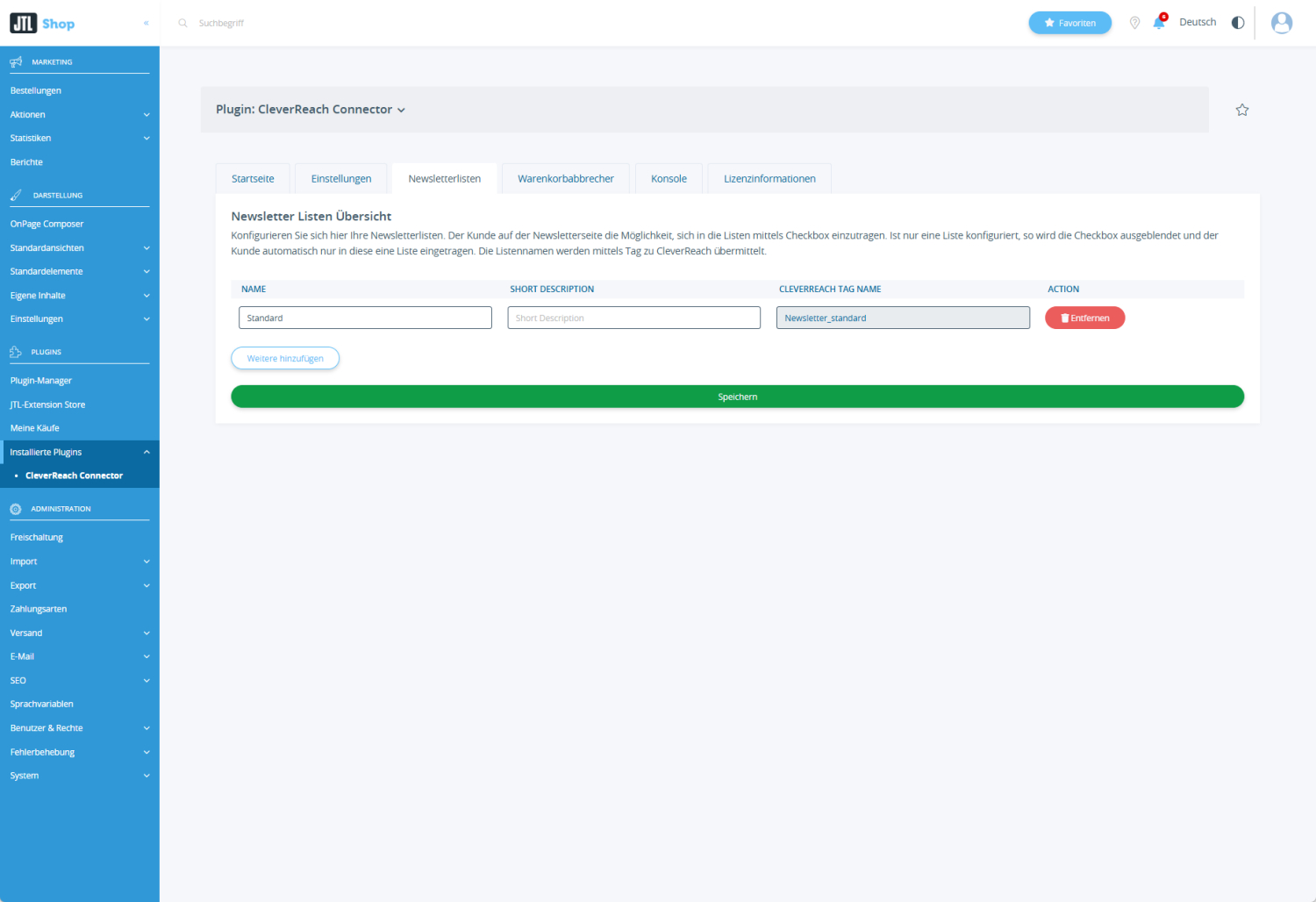Mark plugin page as favorite star
This screenshot has height=902, width=1316.
[x=1241, y=110]
